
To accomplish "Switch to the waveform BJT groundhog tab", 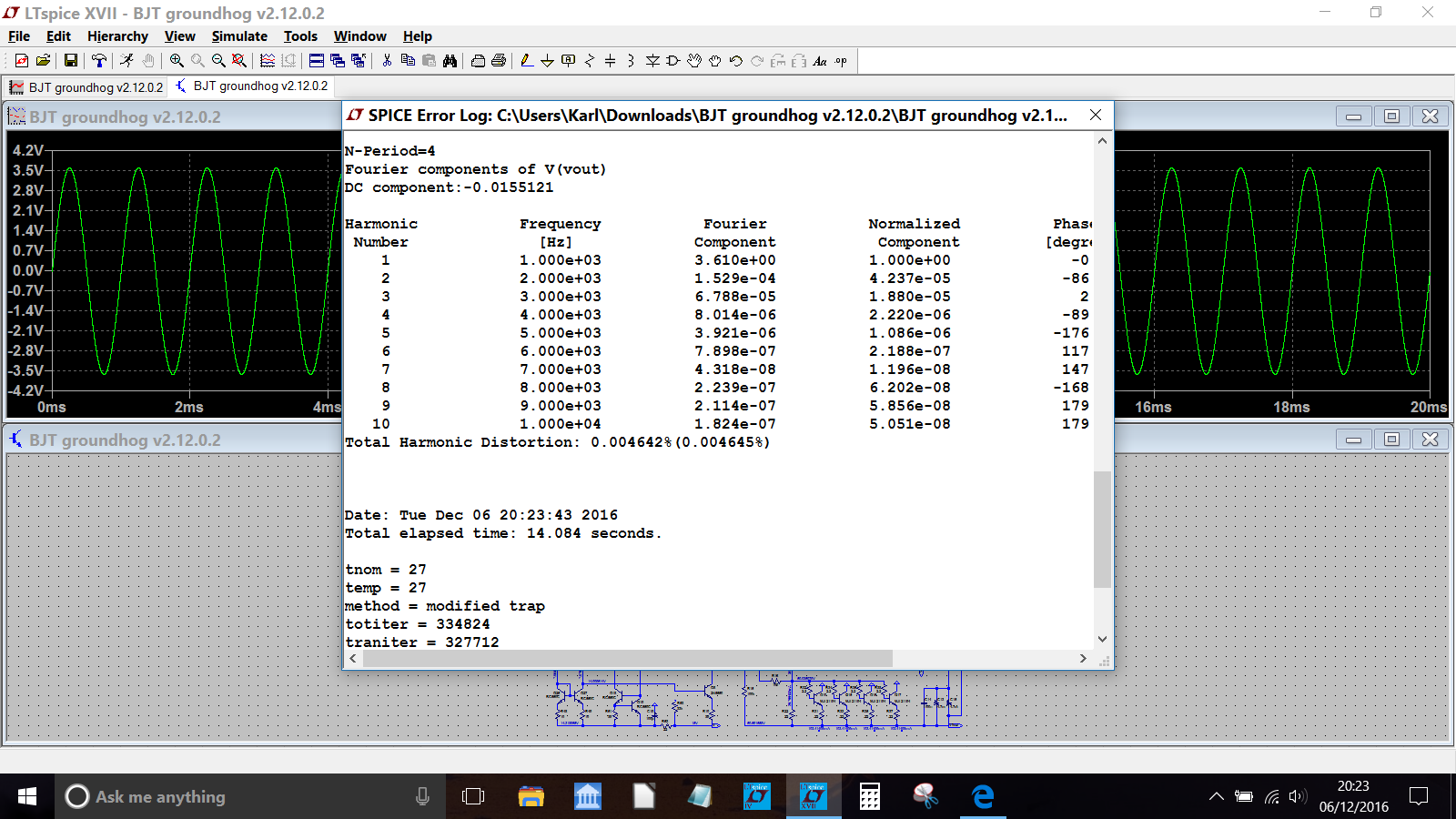I will [86, 87].
